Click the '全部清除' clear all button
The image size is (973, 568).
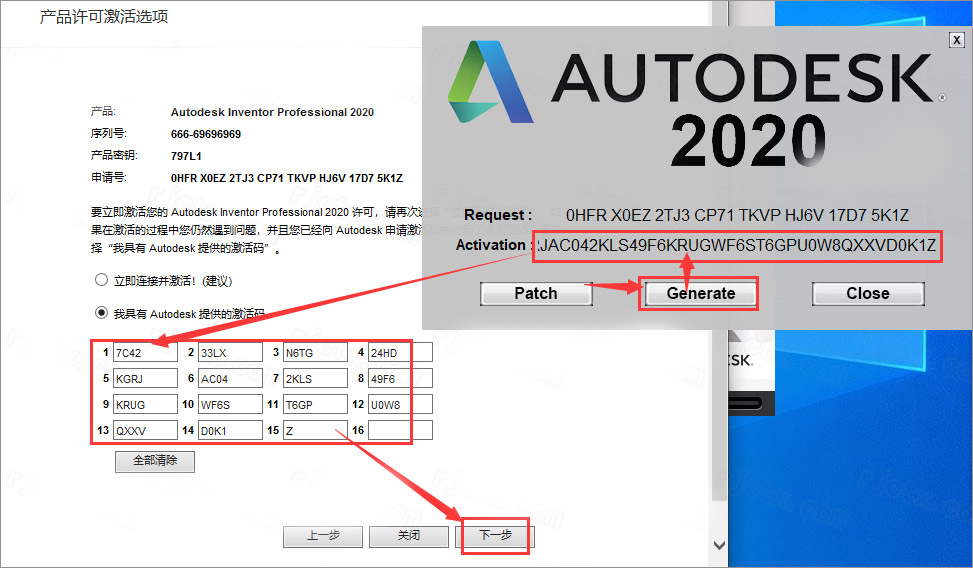[155, 461]
